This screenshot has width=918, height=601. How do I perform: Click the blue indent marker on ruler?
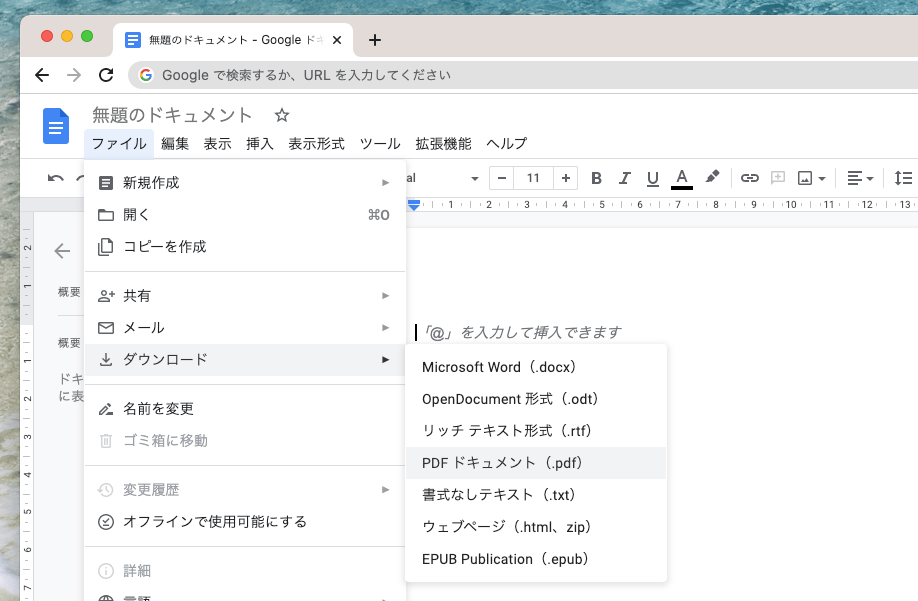(414, 205)
